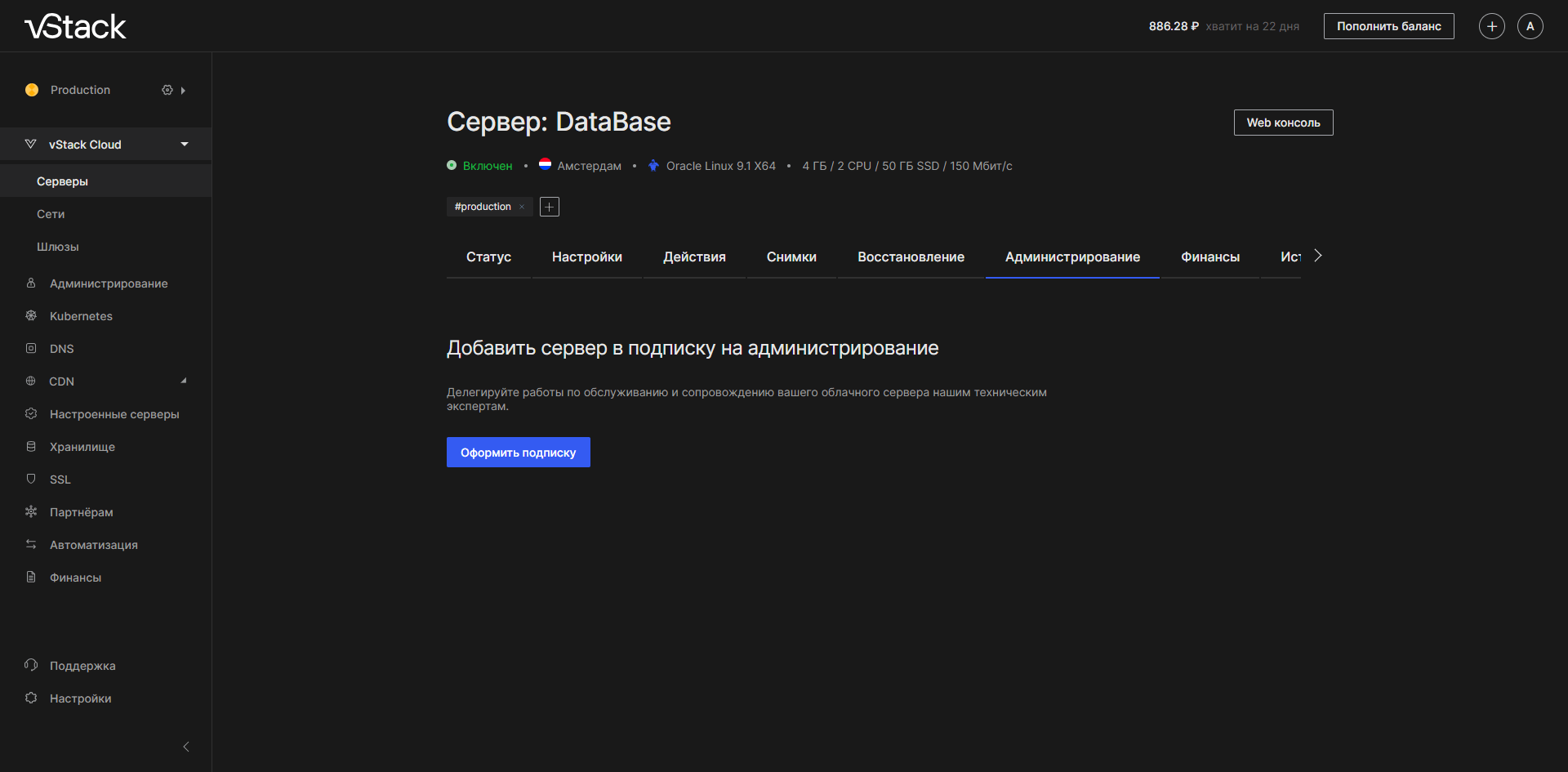Click the gear icon next to Production
The image size is (1568, 772).
click(x=167, y=90)
